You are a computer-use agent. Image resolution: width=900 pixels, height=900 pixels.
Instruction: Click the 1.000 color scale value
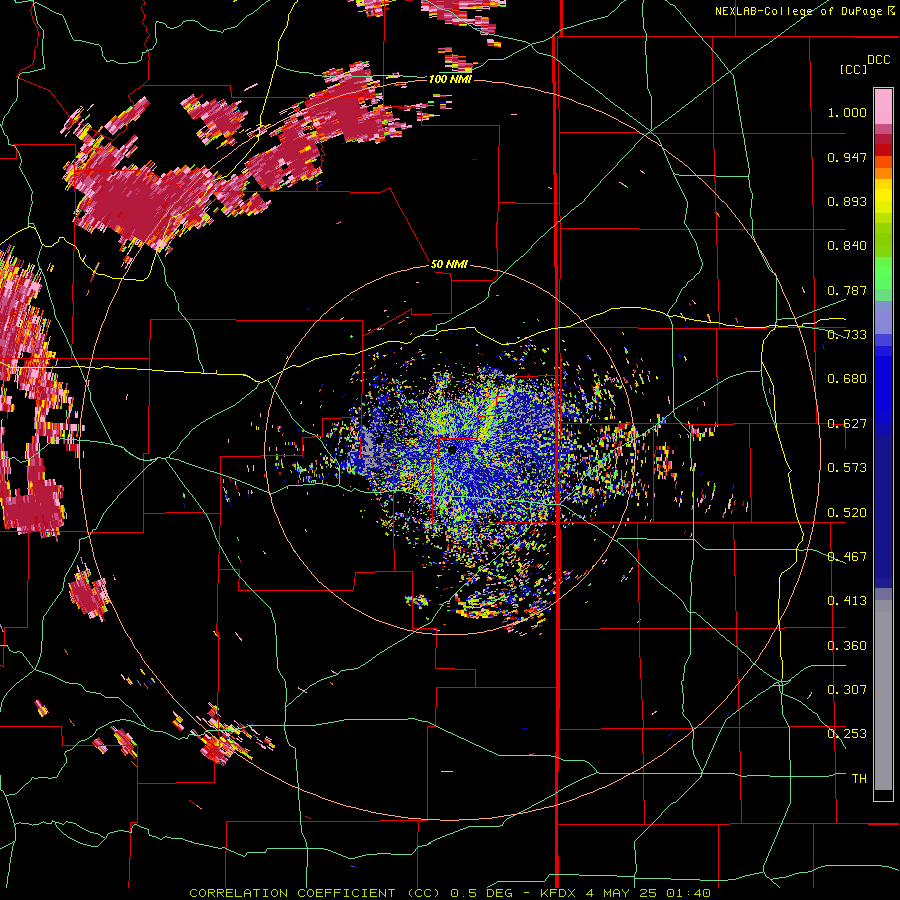coord(847,112)
